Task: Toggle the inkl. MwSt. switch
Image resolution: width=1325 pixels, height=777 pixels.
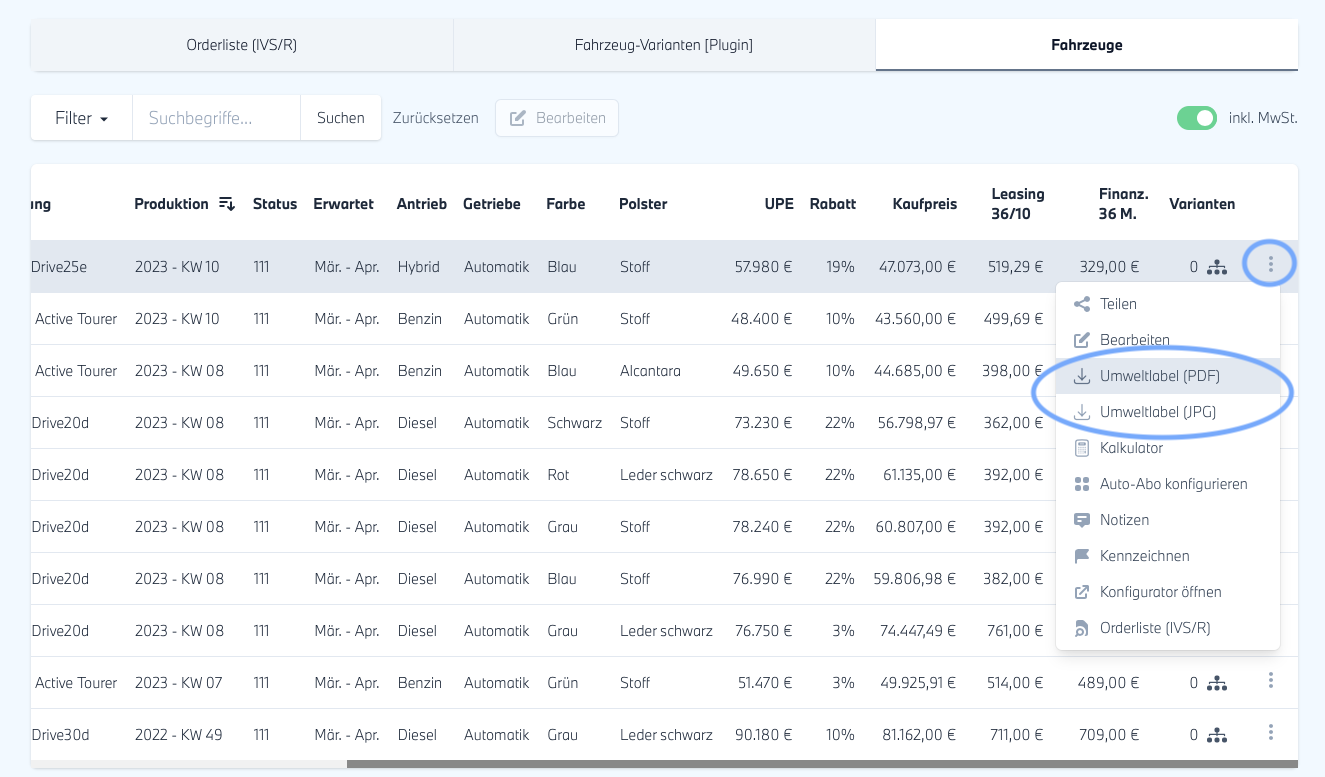Action: click(x=1196, y=118)
